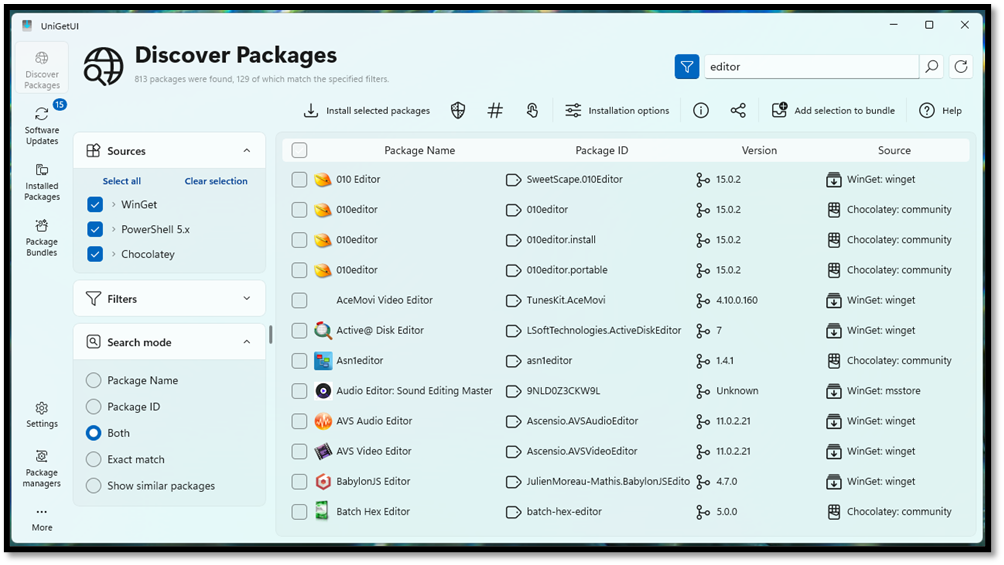Expand the Chocolatey source tree arrow
1004x565 pixels.
(113, 254)
